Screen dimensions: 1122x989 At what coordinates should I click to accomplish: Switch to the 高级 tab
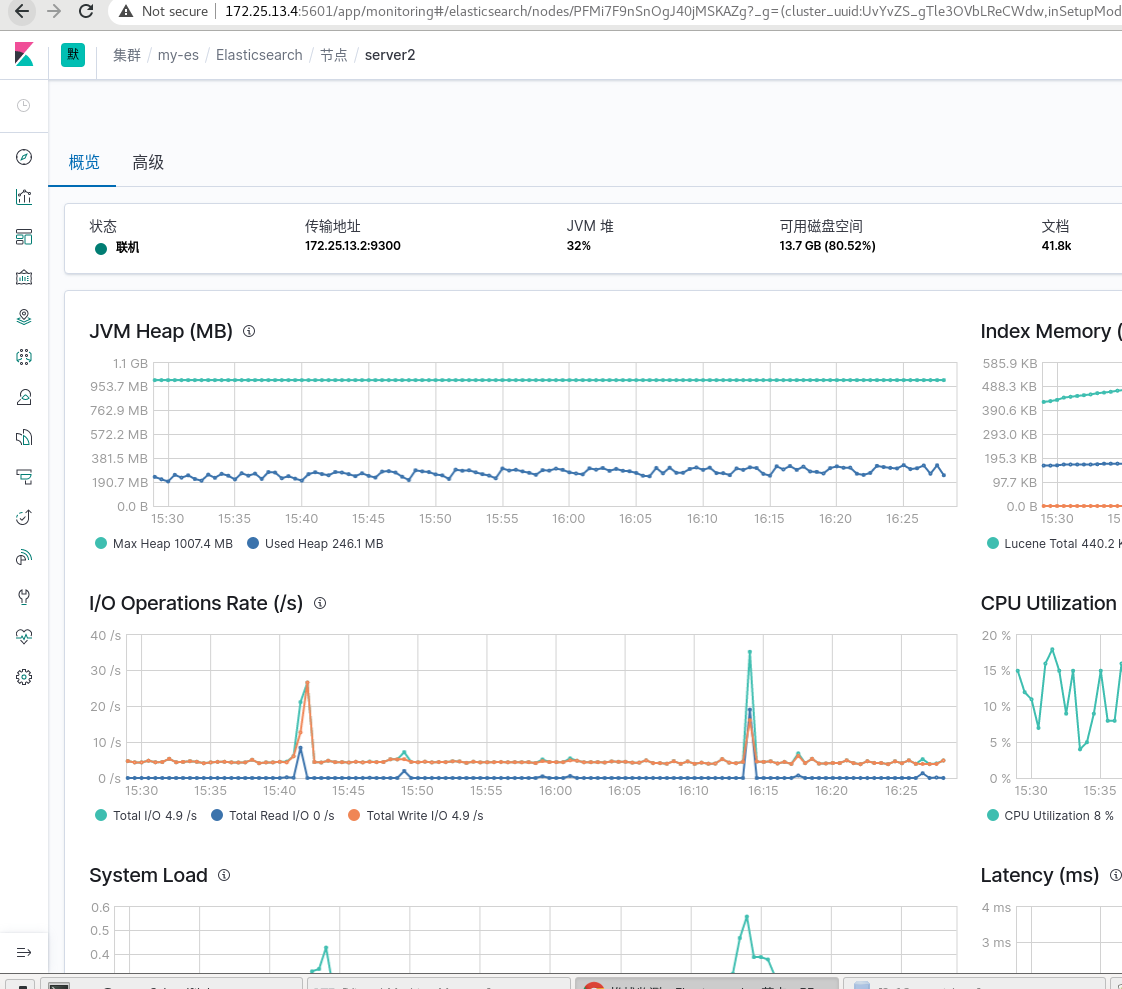coord(148,163)
